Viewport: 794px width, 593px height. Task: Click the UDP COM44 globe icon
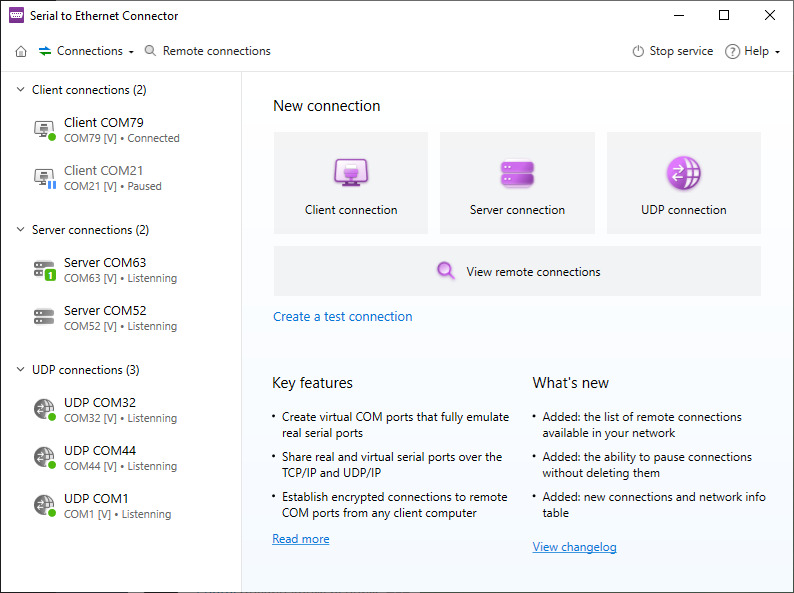point(45,458)
